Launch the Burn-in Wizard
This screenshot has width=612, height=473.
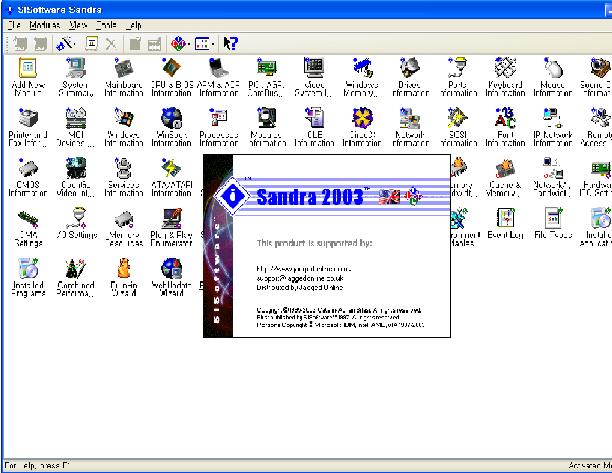pos(123,277)
